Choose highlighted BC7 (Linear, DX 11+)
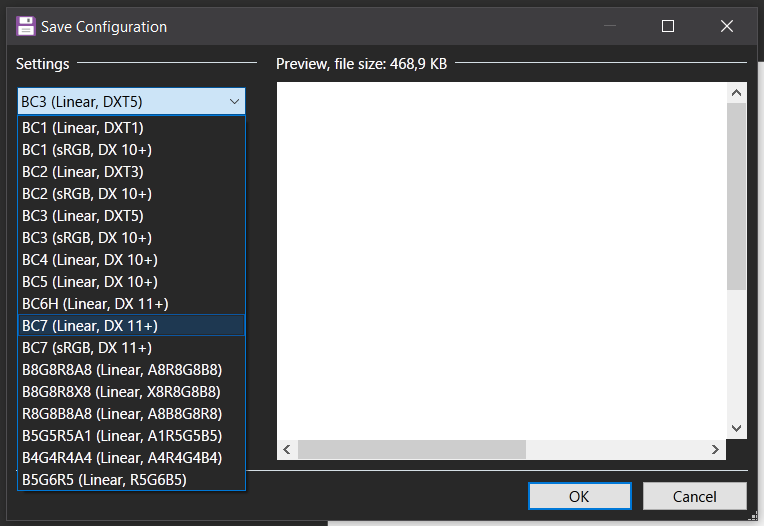 132,325
